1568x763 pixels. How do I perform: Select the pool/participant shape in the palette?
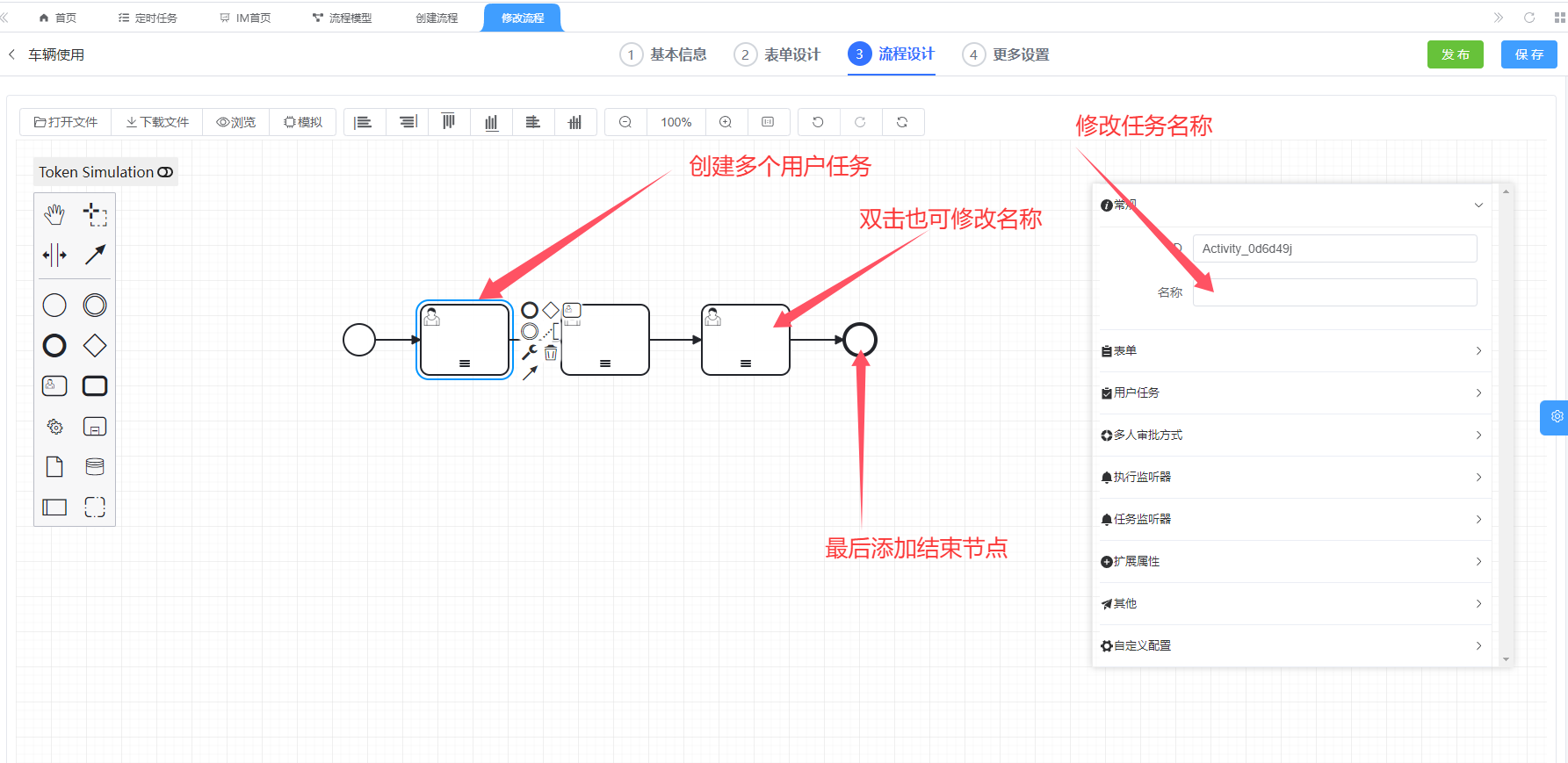[54, 507]
